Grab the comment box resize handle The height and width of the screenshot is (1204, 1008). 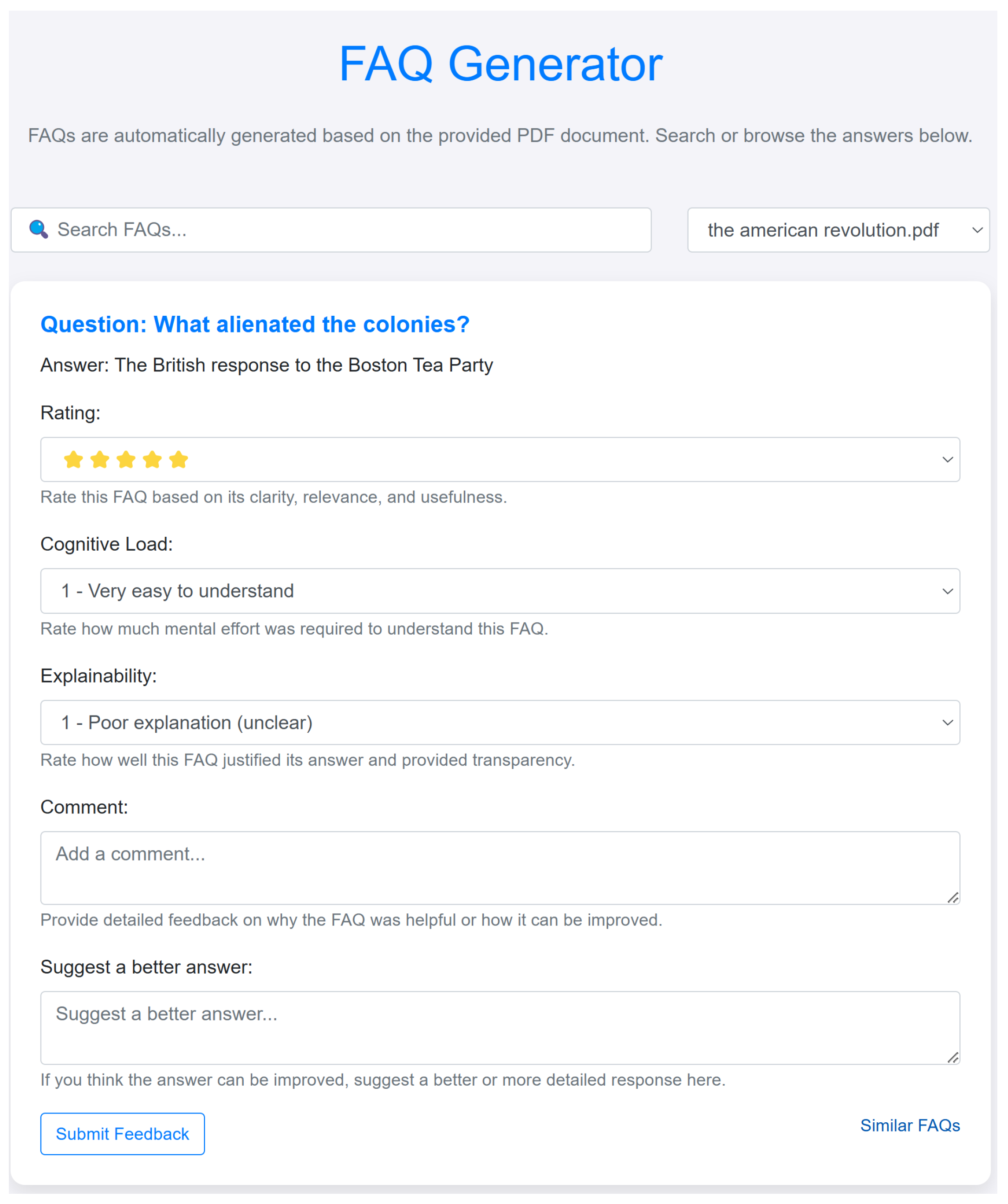(952, 898)
